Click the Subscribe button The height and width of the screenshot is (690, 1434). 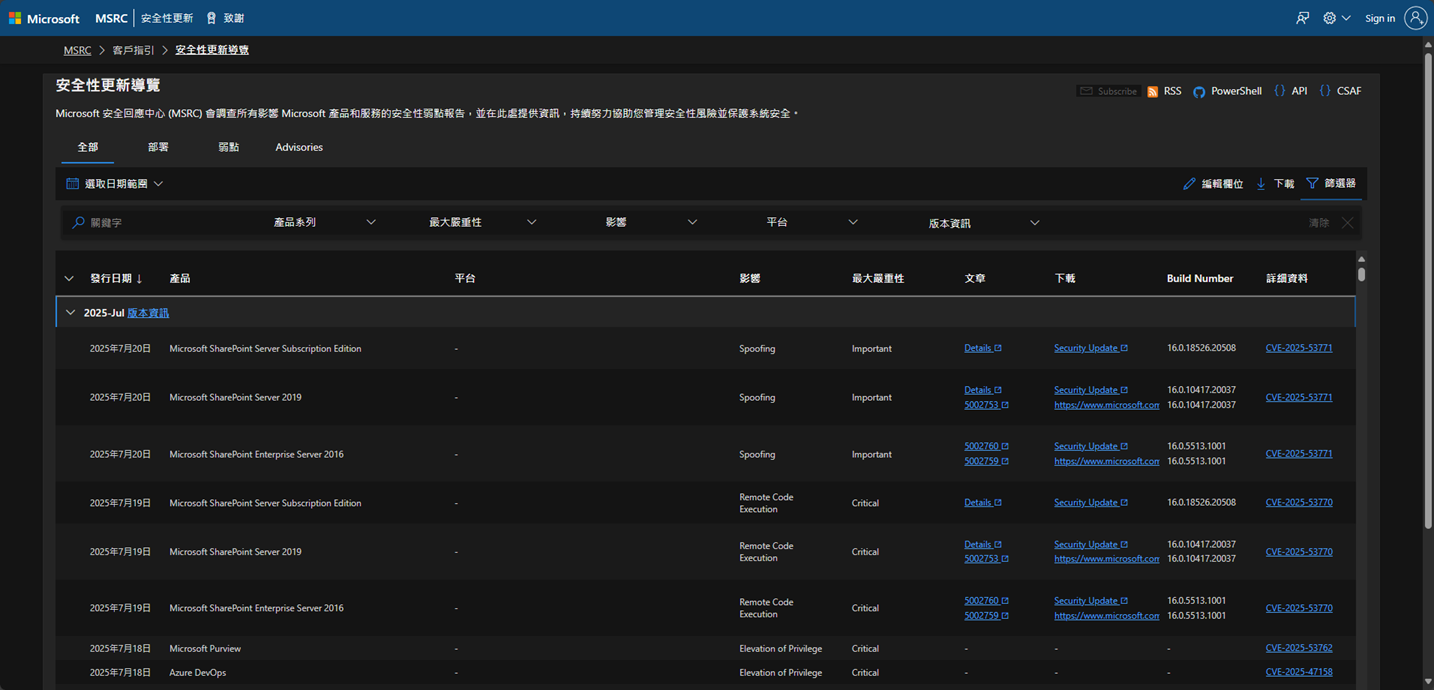click(1107, 91)
